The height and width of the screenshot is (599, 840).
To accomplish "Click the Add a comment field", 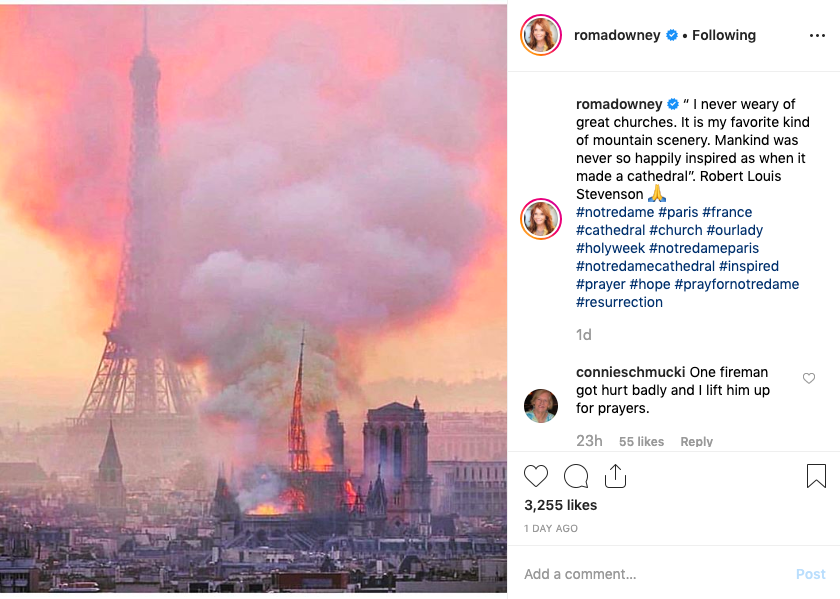I will tap(650, 574).
